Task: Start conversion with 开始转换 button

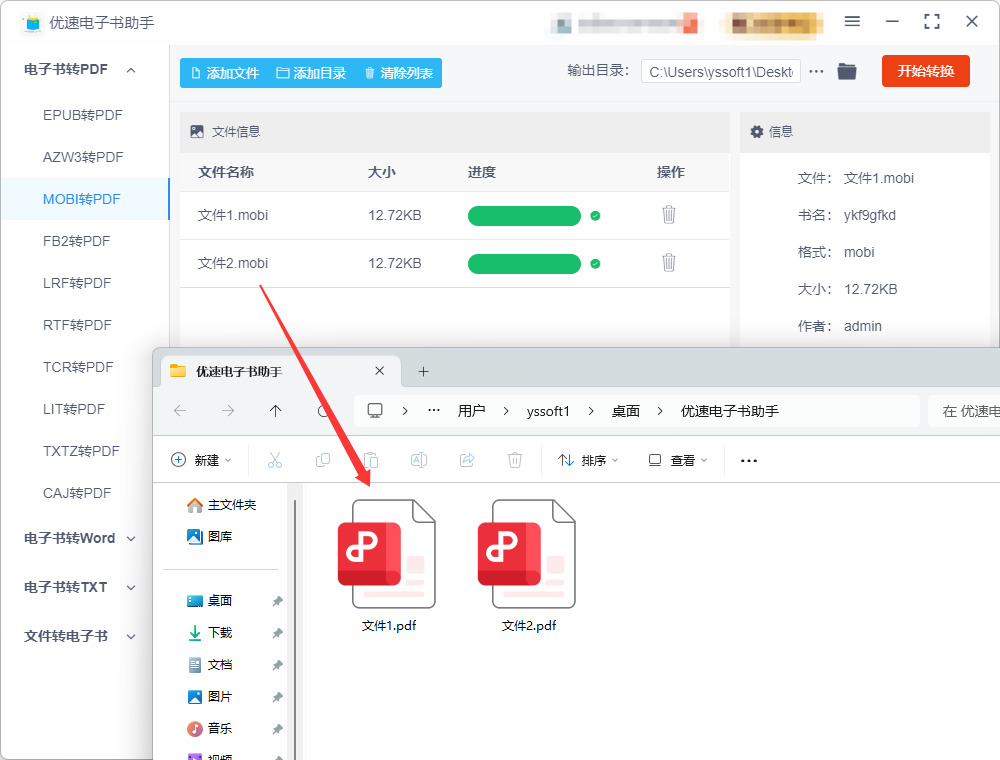Action: pyautogui.click(x=925, y=71)
